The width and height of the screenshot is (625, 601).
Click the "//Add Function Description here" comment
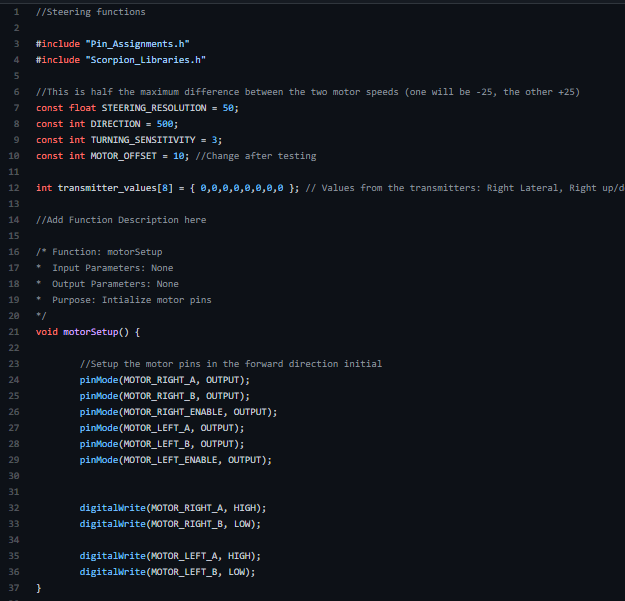click(120, 220)
